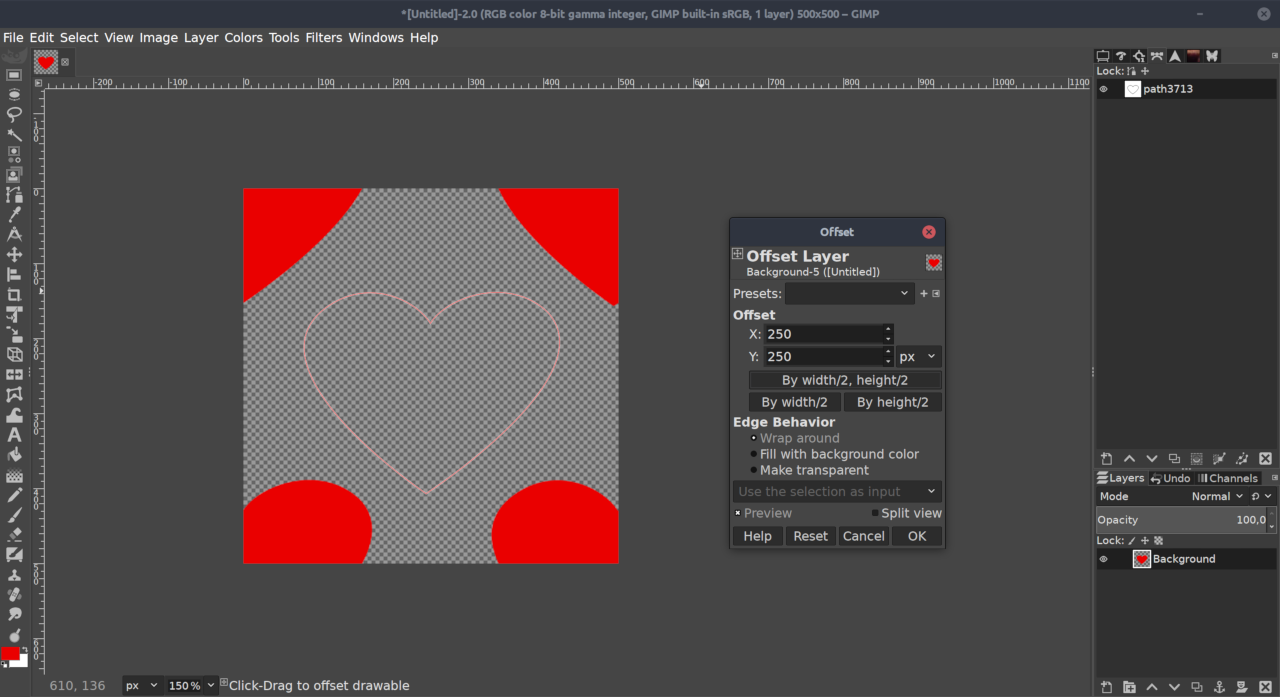Viewport: 1280px width, 697px height.
Task: Open the Filters menu
Action: pos(323,37)
